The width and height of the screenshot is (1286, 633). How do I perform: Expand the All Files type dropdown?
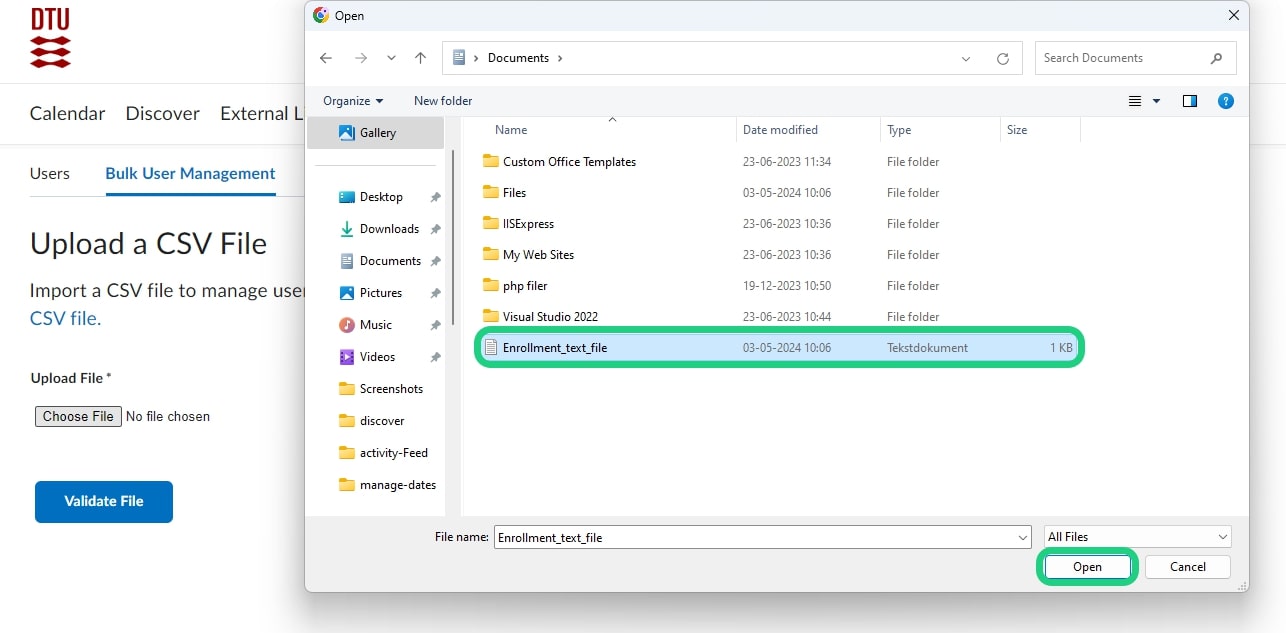(x=1137, y=537)
